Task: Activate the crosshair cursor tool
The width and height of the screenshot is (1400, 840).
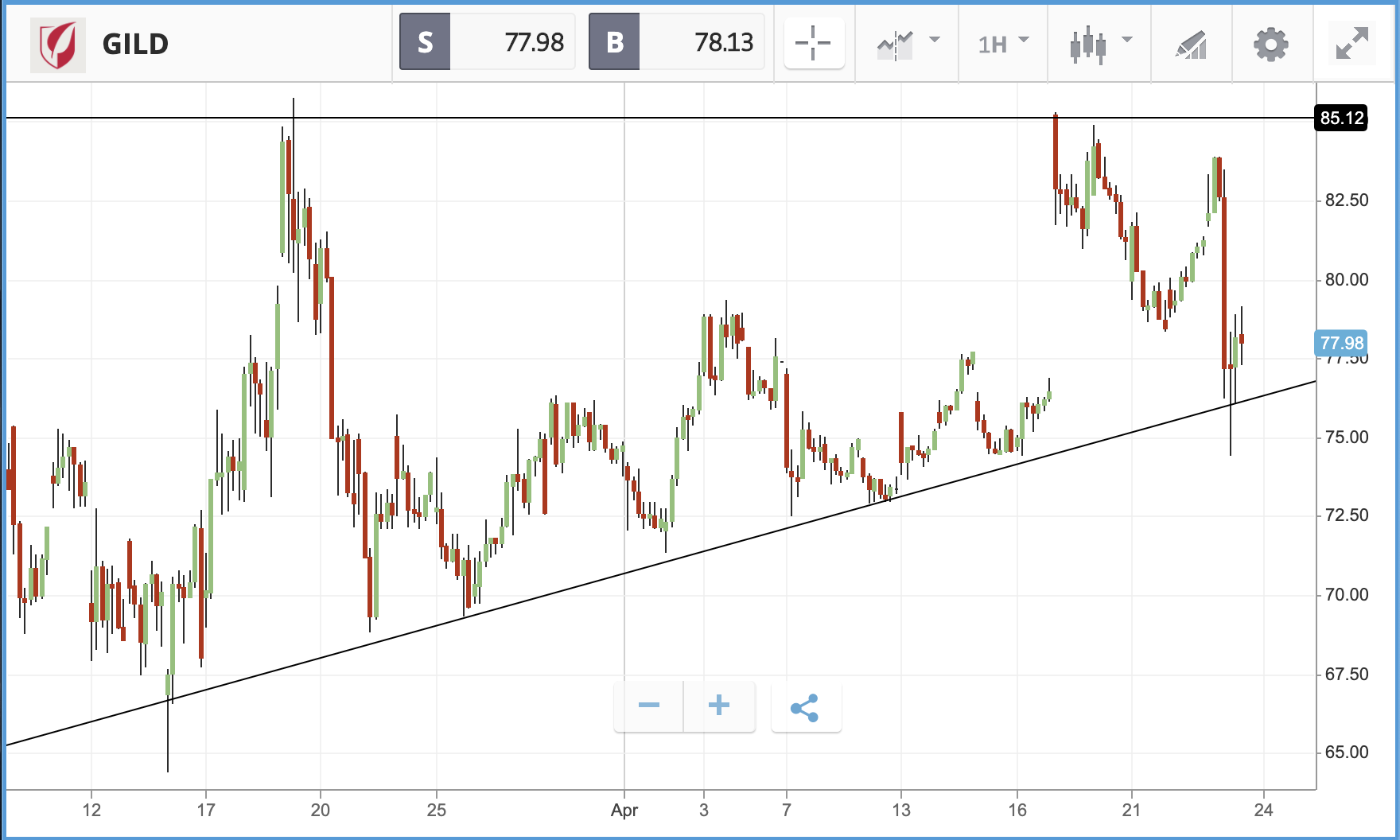Action: [814, 43]
